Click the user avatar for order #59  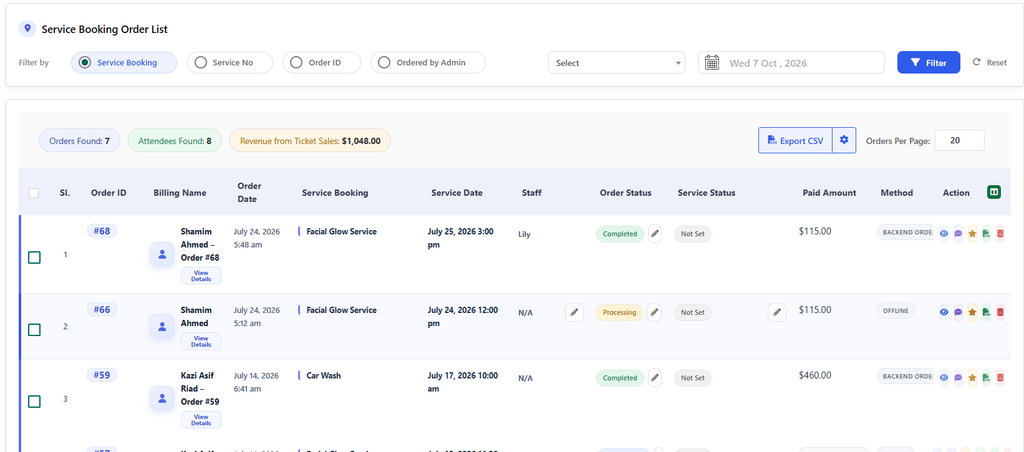point(162,398)
